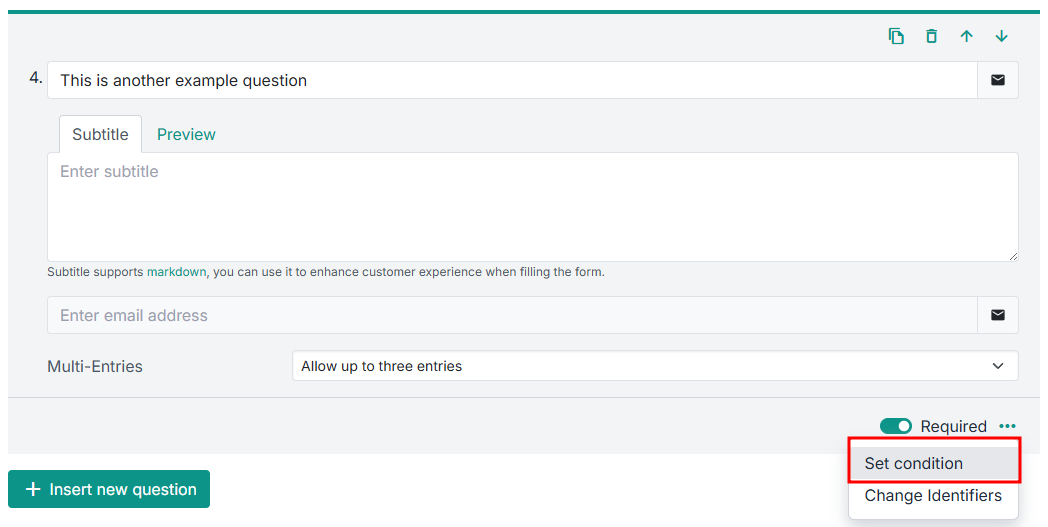Open the three-dot more options menu

(x=1007, y=426)
